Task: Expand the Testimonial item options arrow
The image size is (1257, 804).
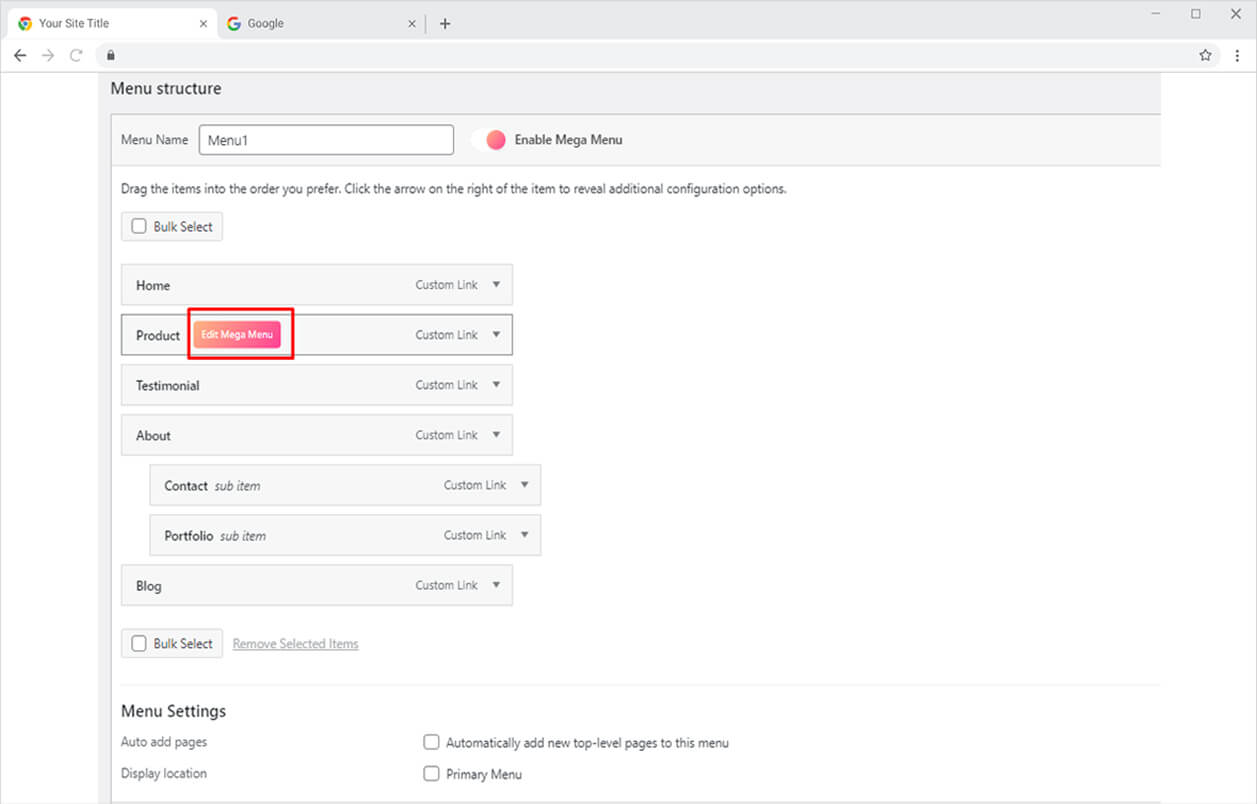Action: coord(496,385)
